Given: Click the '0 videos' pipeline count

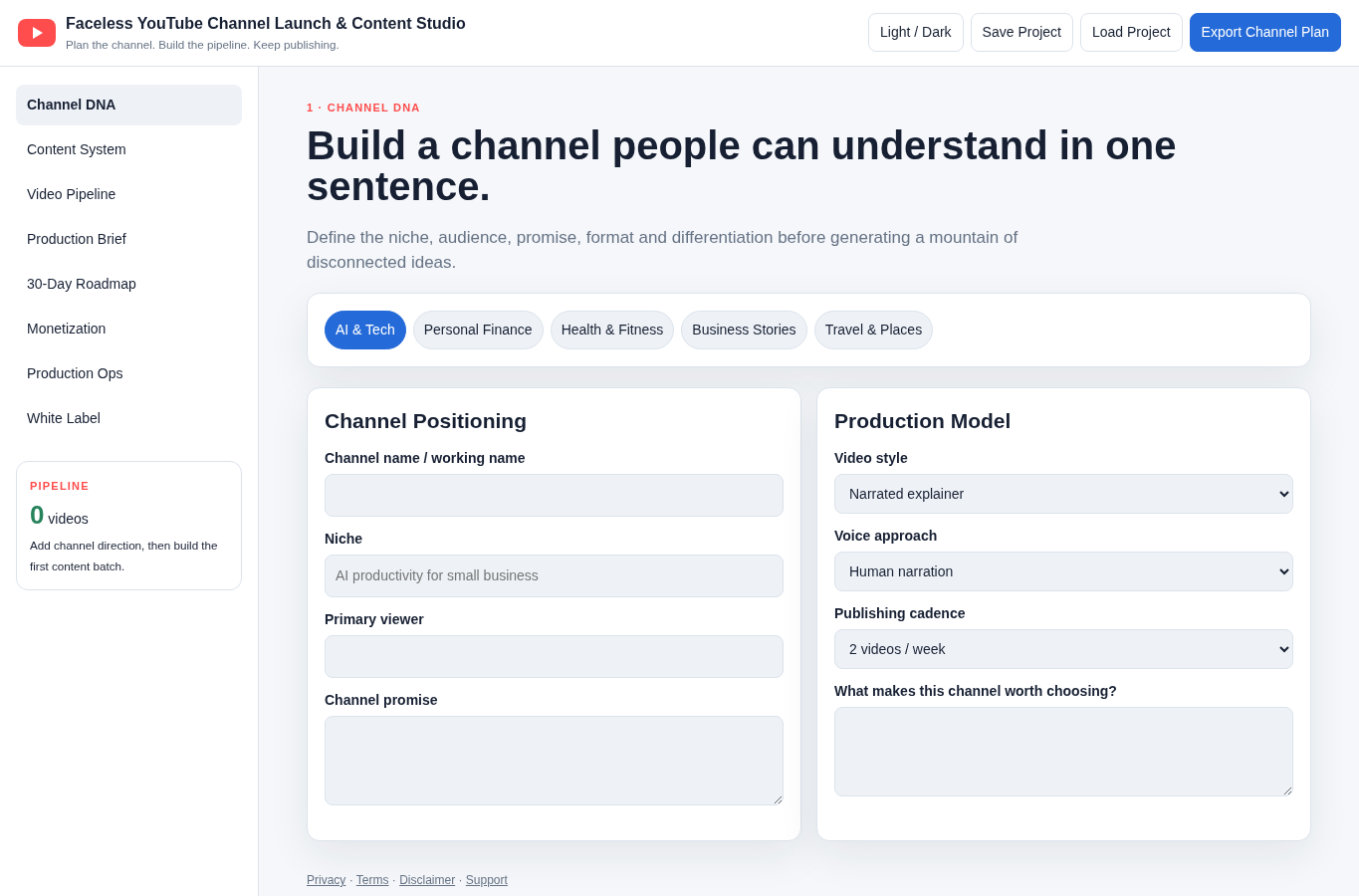Looking at the screenshot, I should [x=59, y=516].
